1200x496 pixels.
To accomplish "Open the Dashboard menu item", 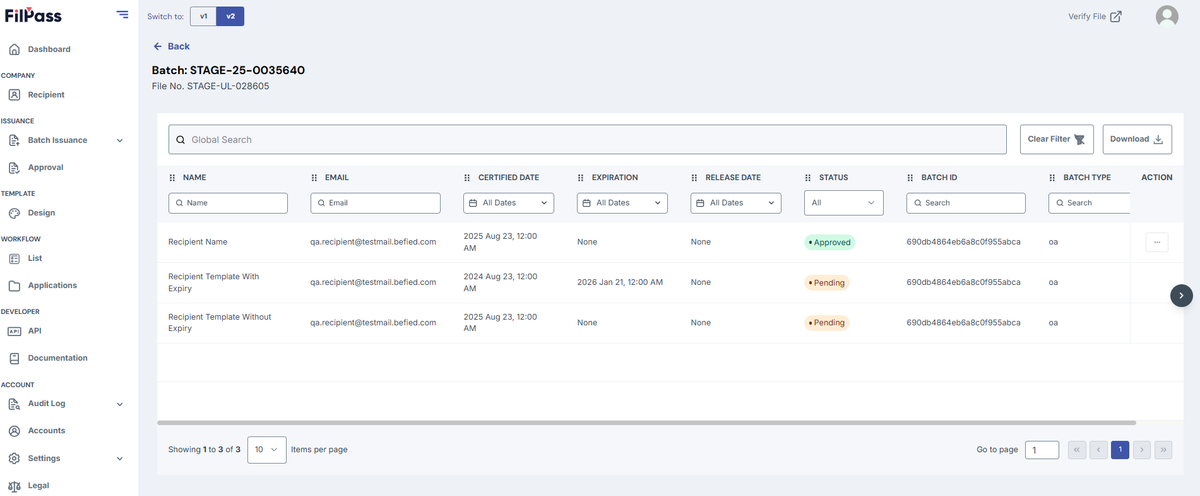I will point(49,49).
